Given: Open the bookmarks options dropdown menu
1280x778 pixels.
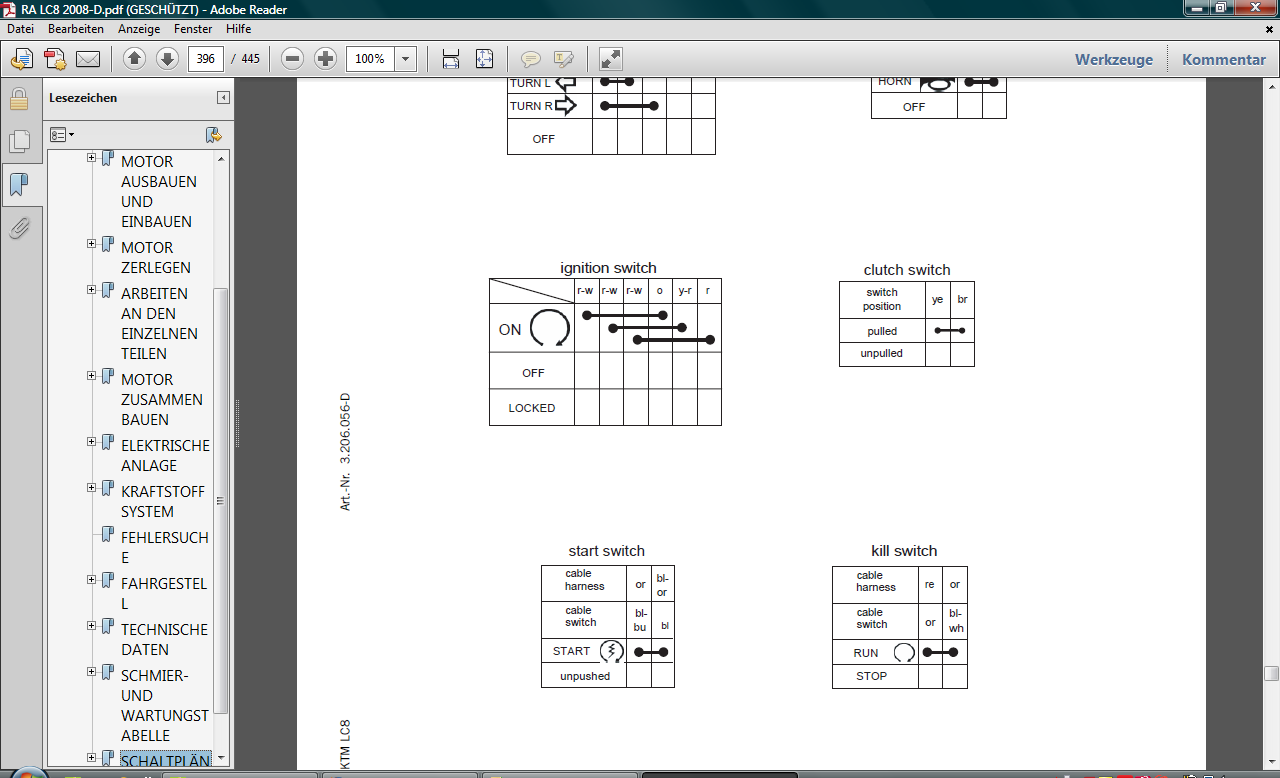Looking at the screenshot, I should [x=62, y=134].
